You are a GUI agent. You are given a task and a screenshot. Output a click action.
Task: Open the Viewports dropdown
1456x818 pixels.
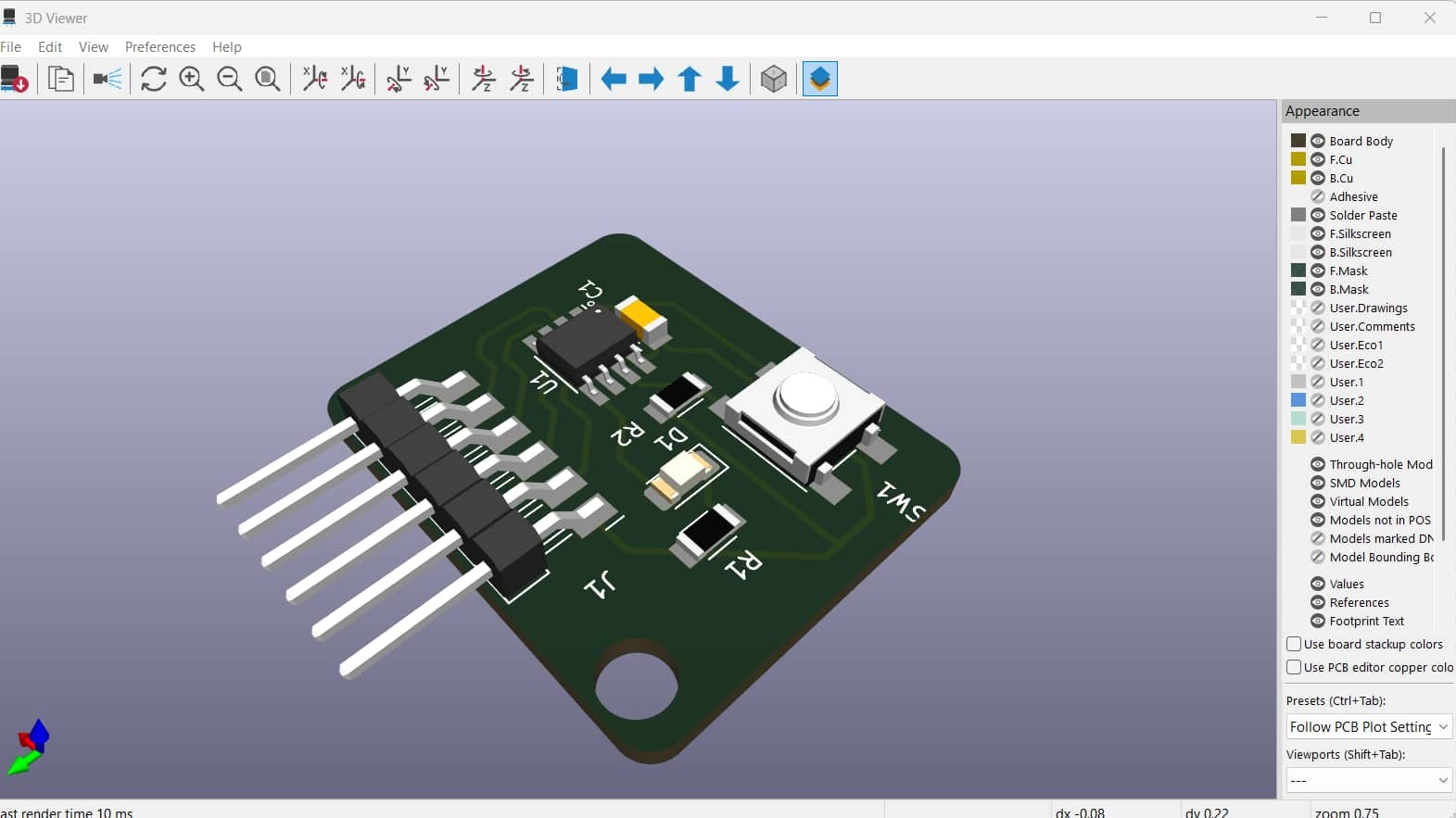click(x=1369, y=780)
